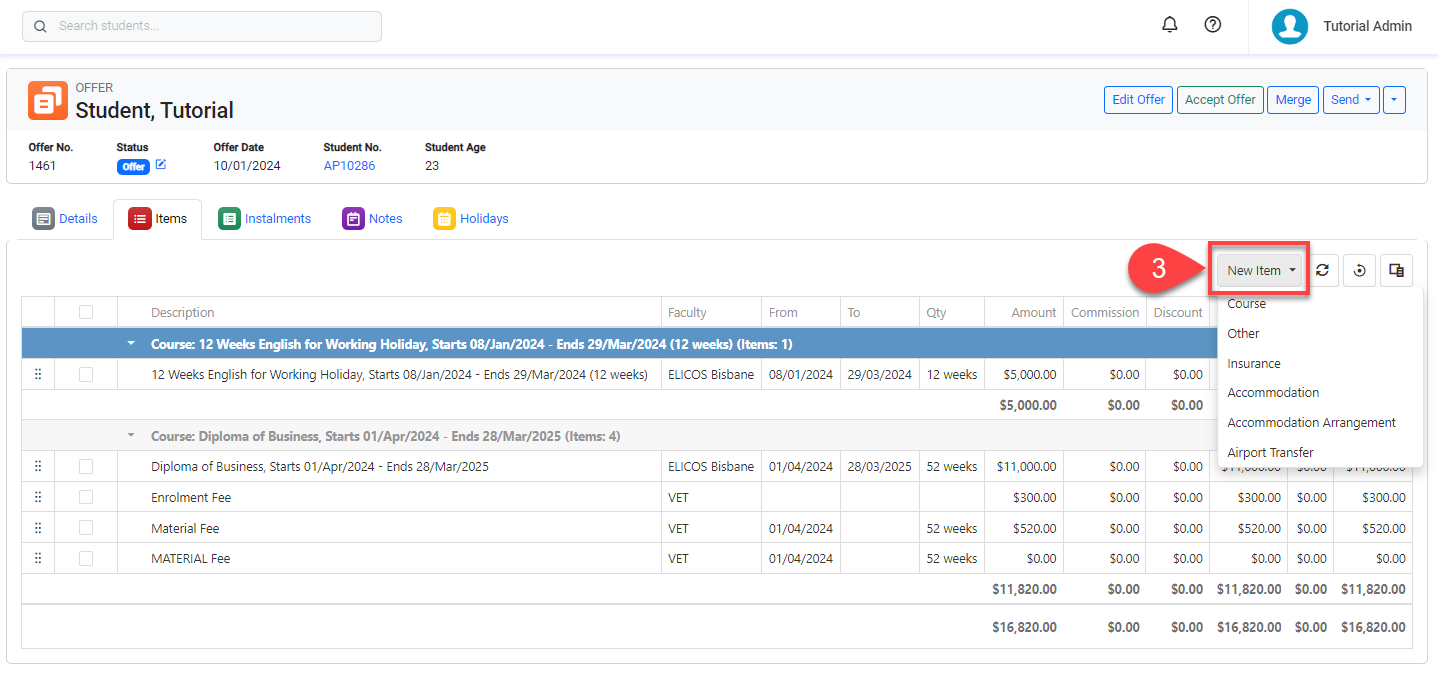Open student number AP10286 link
The height and width of the screenshot is (677, 1438).
(x=349, y=166)
